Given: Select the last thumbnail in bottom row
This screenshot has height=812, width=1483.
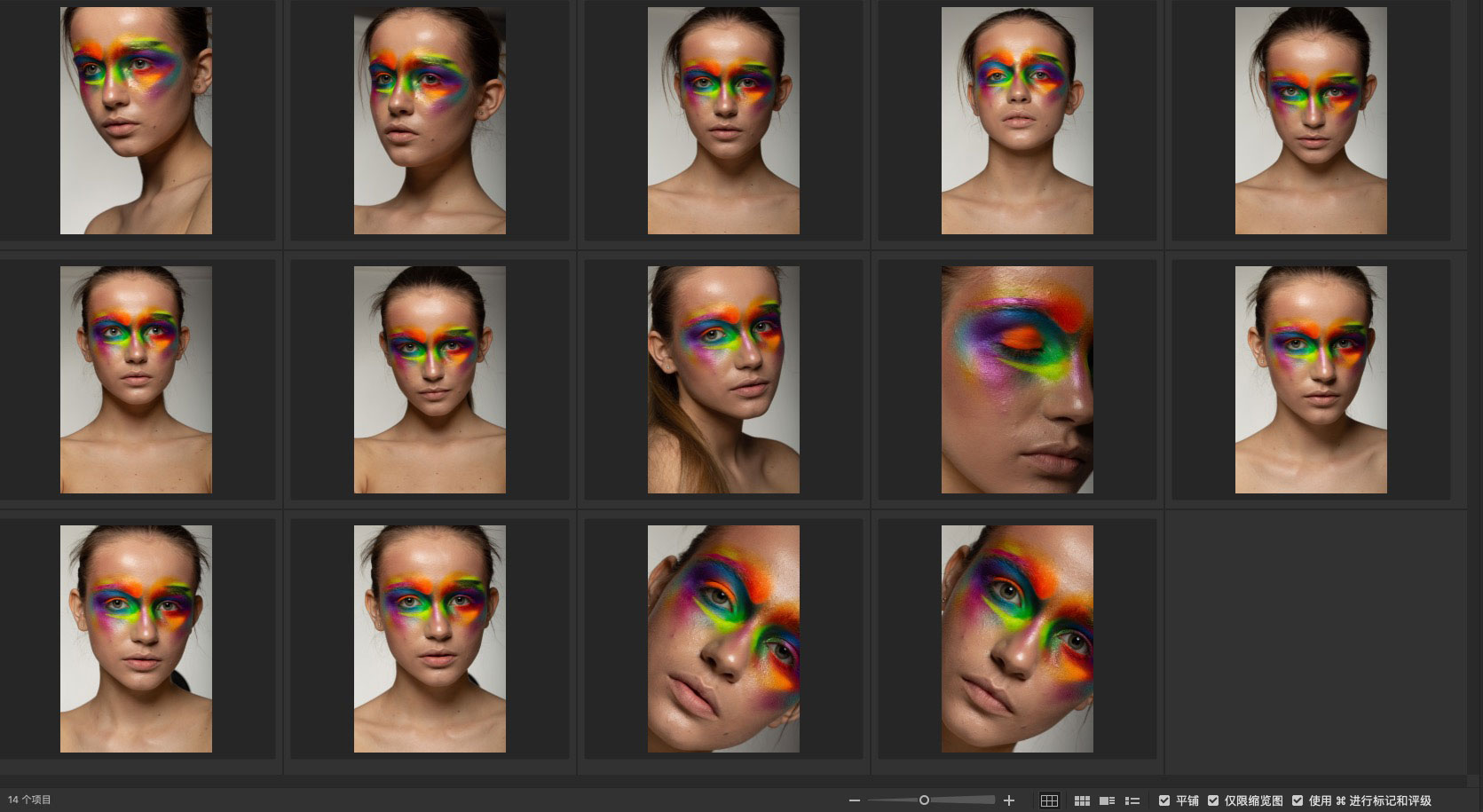Looking at the screenshot, I should [x=1017, y=639].
